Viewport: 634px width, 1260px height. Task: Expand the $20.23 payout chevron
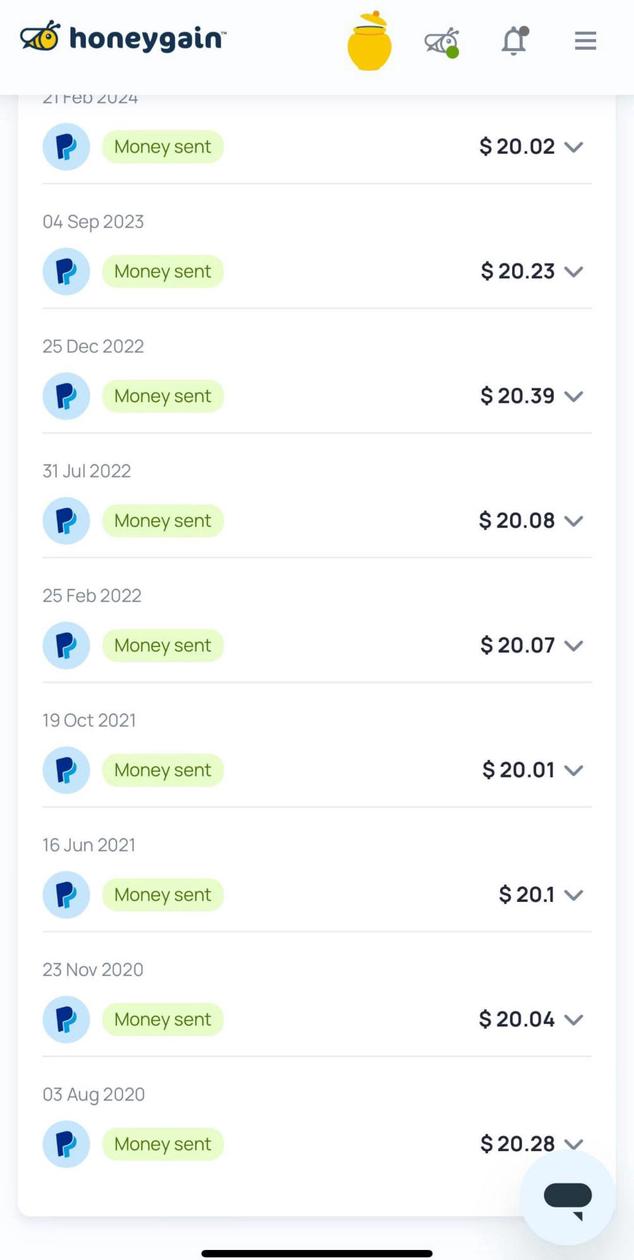[x=573, y=272]
